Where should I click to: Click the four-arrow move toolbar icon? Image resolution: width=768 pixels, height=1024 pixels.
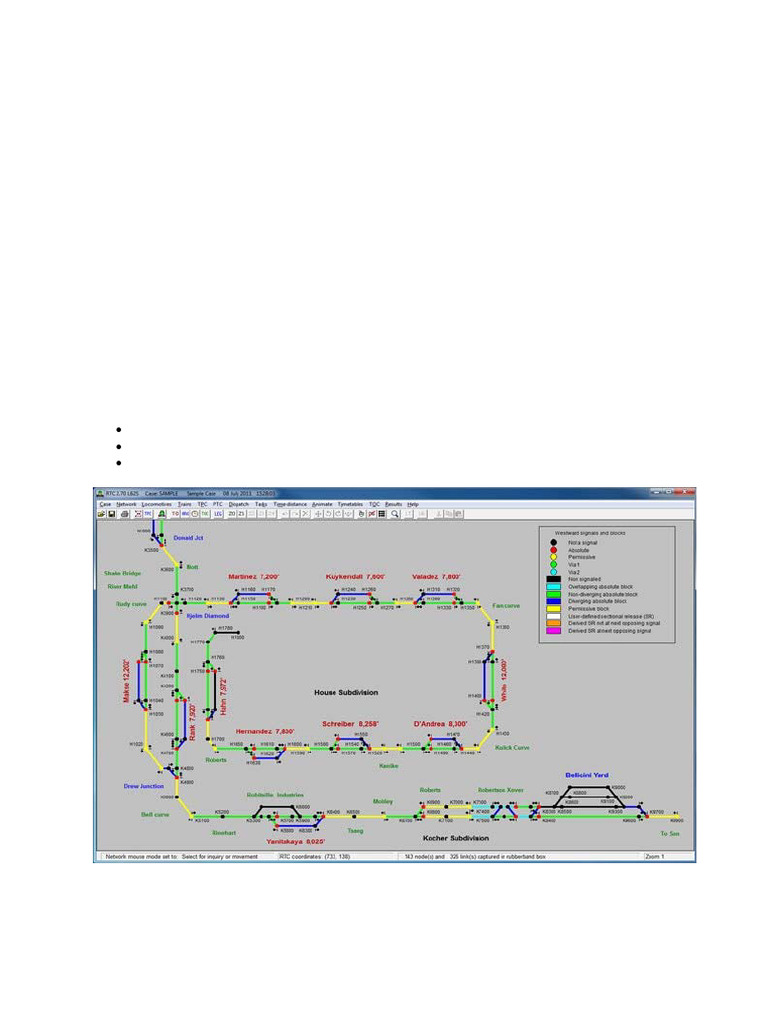click(x=318, y=514)
